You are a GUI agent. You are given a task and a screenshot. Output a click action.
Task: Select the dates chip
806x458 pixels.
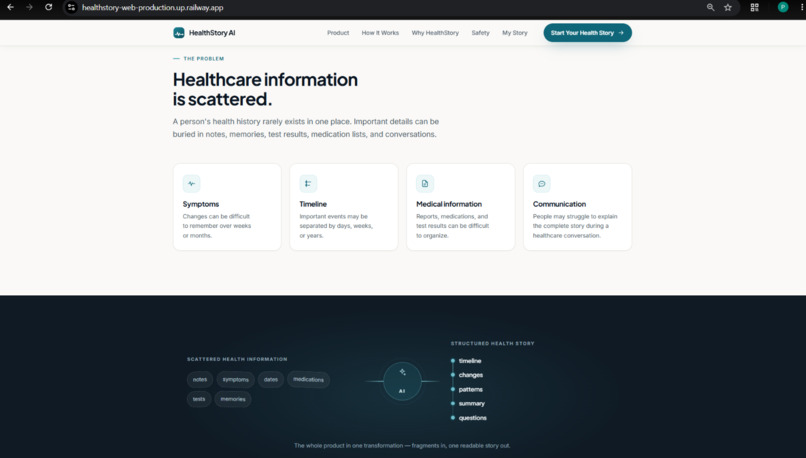point(271,380)
